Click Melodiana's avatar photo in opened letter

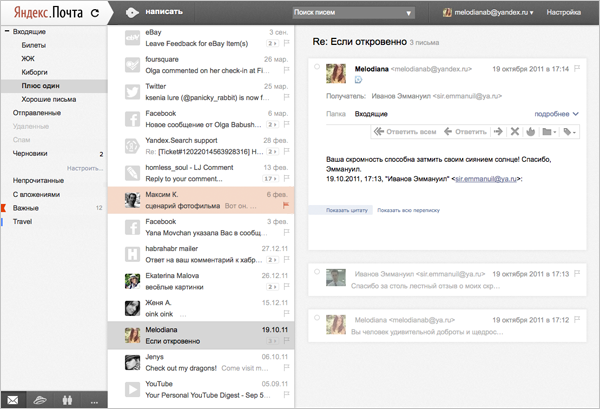(x=336, y=73)
